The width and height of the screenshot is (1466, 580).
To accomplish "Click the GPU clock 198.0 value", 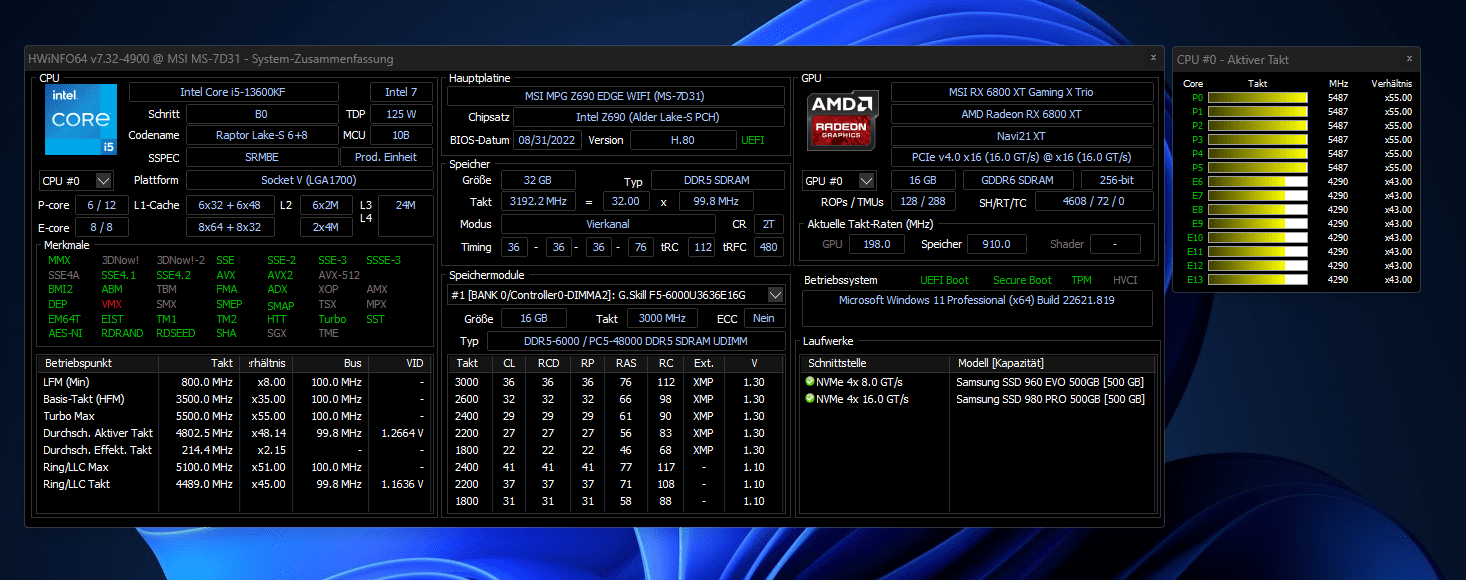I will 877,244.
